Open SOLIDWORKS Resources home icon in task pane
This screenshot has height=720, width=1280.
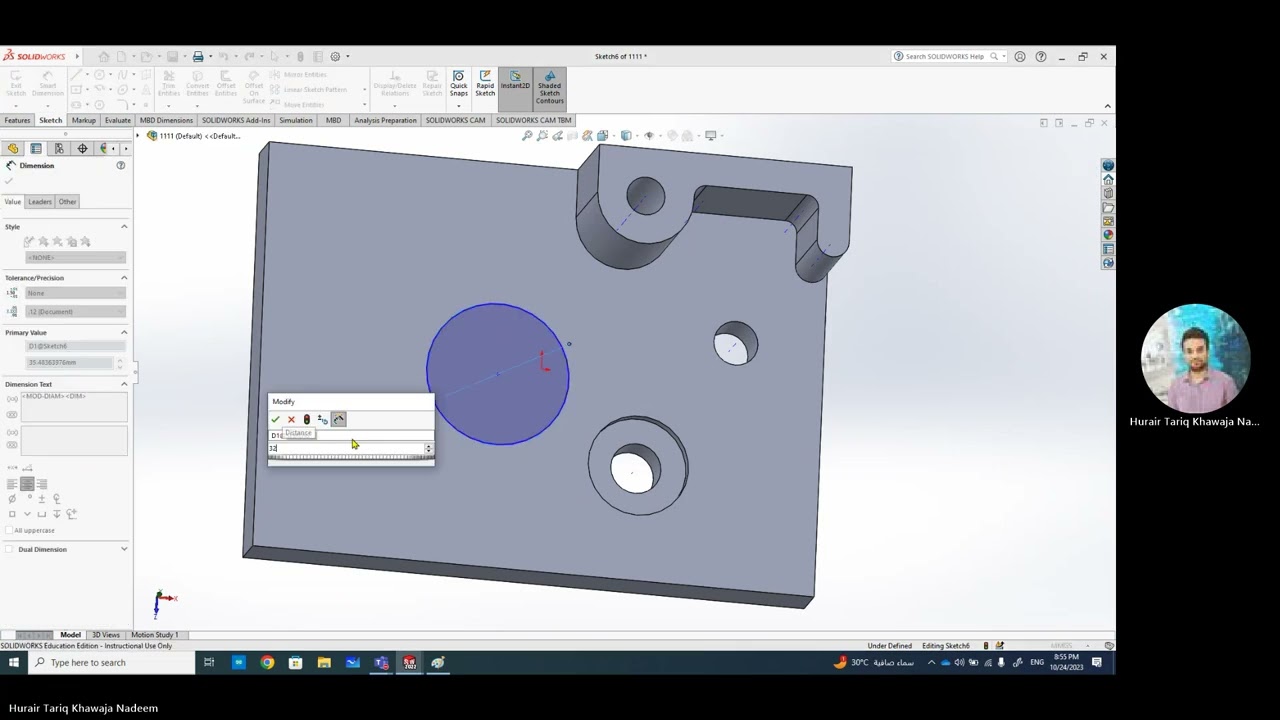1108,179
